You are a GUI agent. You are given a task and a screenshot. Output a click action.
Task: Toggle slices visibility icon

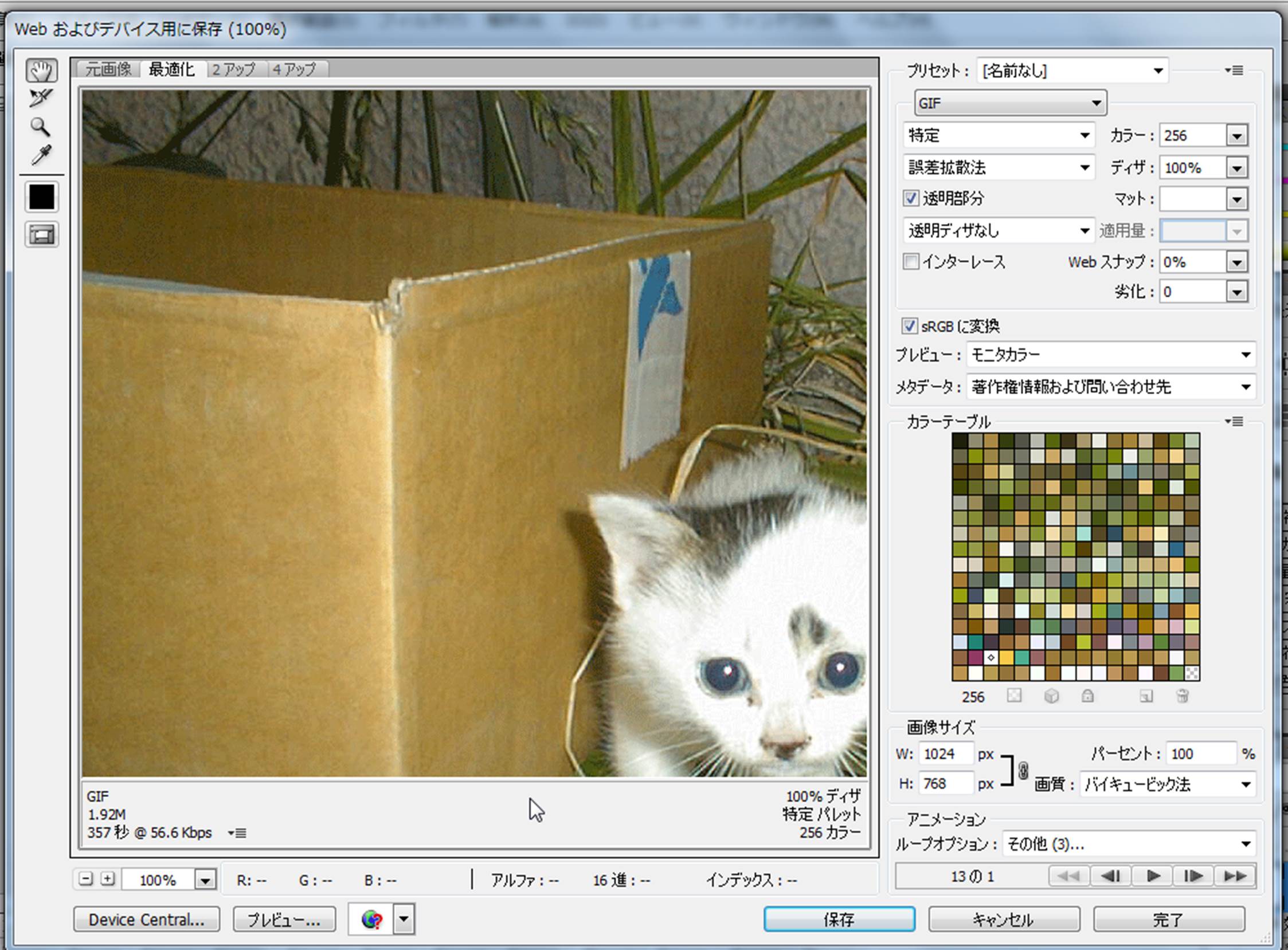point(41,234)
